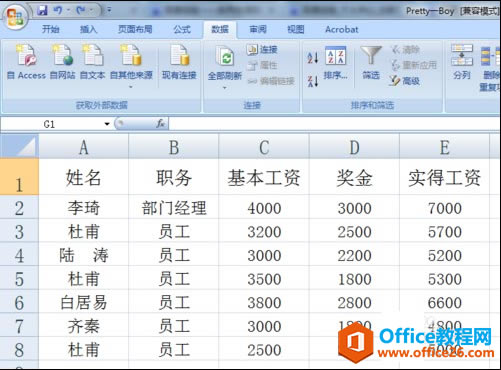Click into the formula bar

(x=333, y=124)
